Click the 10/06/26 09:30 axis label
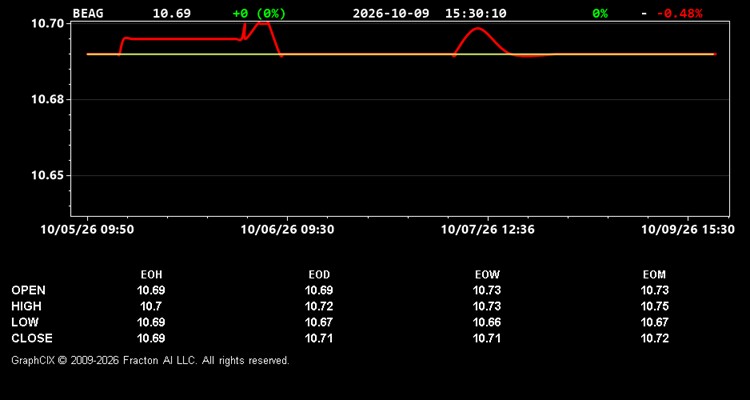750x400 pixels. coord(287,230)
